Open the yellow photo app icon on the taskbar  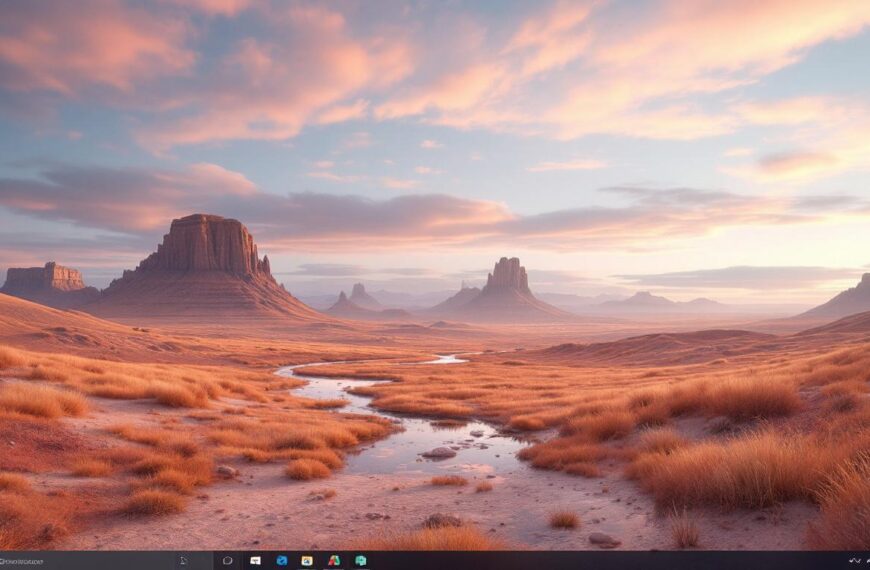click(x=307, y=561)
